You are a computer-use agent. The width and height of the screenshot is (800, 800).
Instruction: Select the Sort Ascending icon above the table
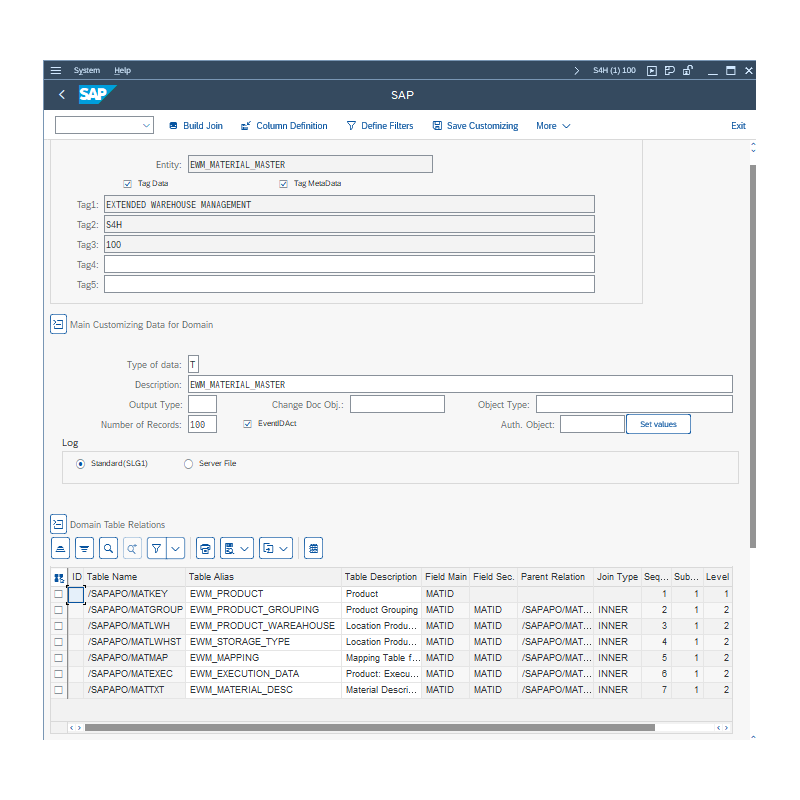point(59,548)
